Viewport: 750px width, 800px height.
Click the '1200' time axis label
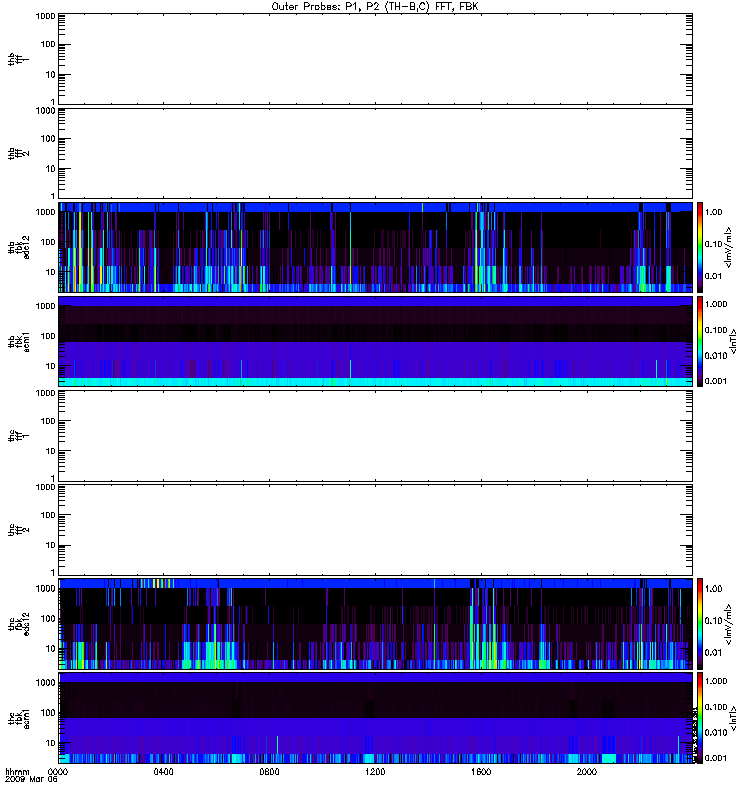point(375,772)
